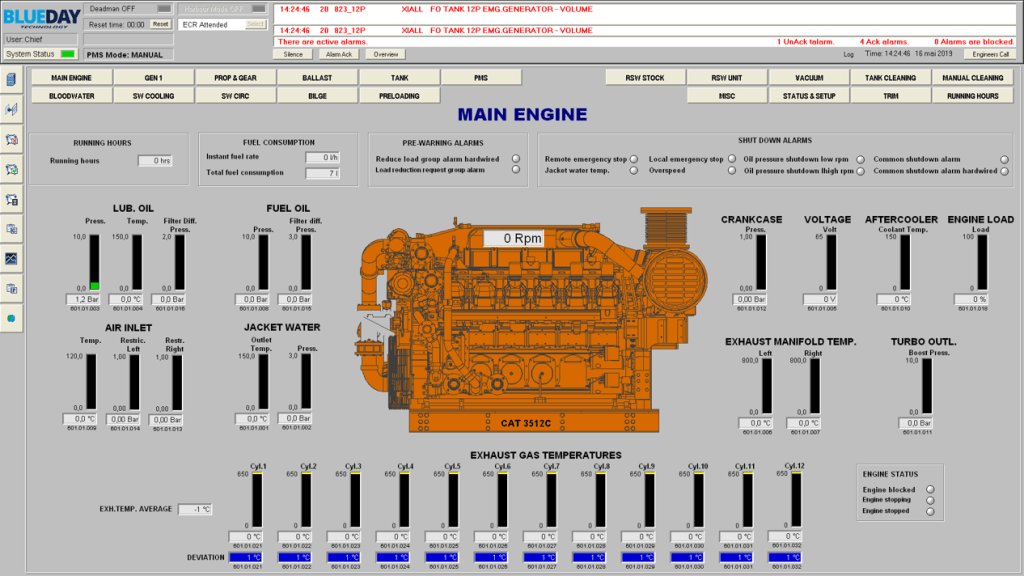Open the TANK page

(399, 78)
